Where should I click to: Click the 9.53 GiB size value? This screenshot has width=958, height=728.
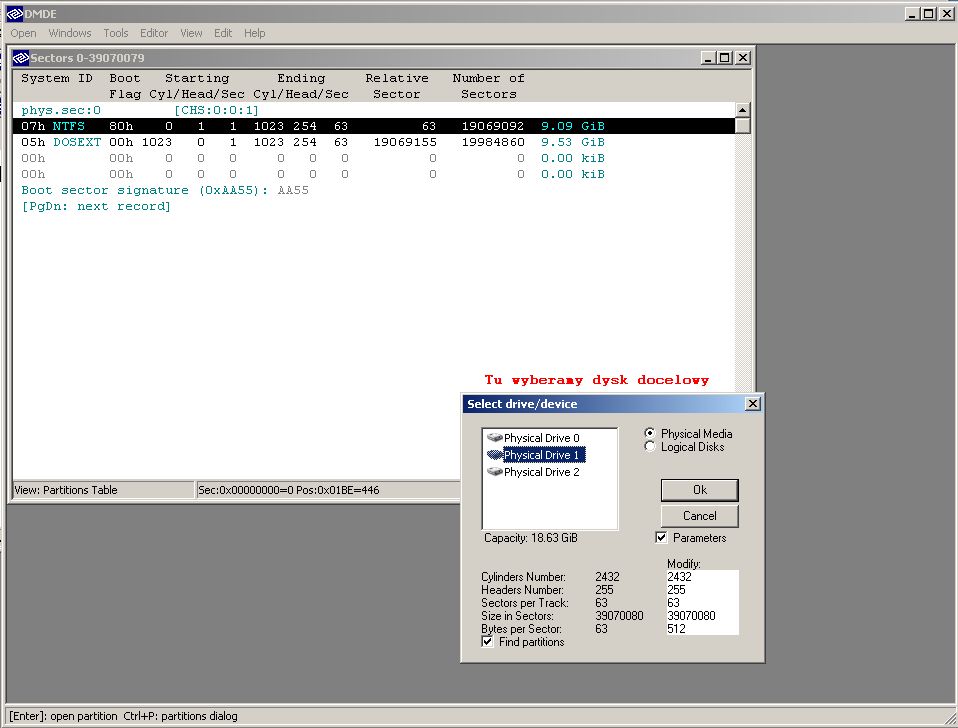click(x=572, y=142)
